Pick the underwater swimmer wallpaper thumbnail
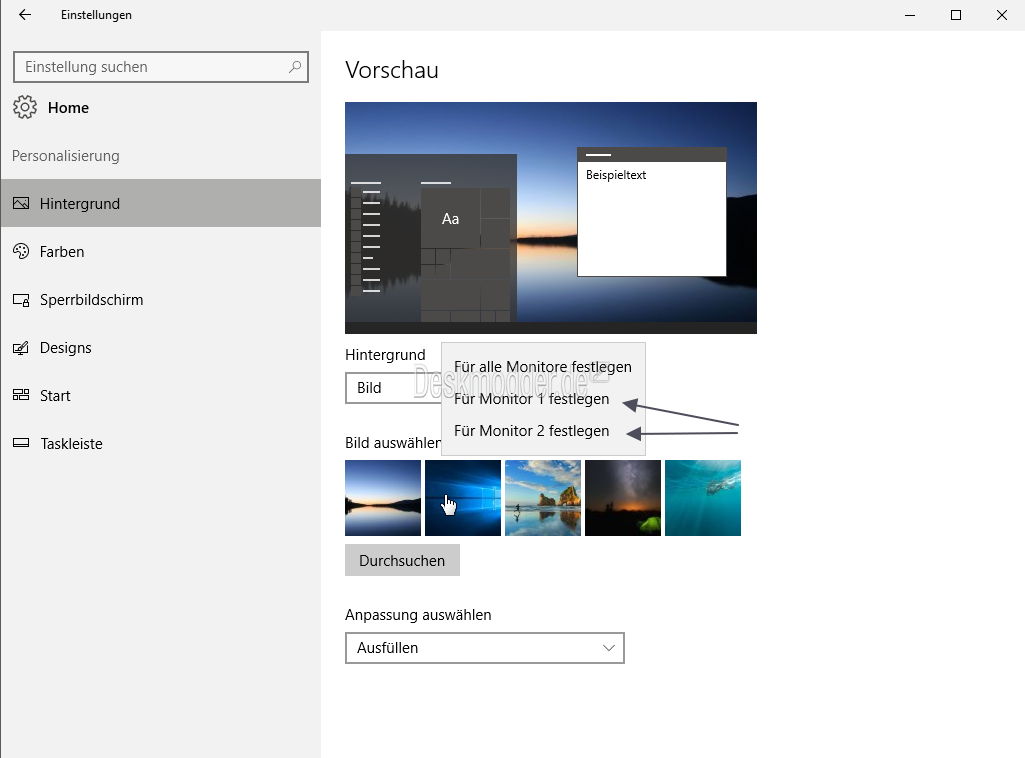Viewport: 1025px width, 758px height. click(x=703, y=498)
